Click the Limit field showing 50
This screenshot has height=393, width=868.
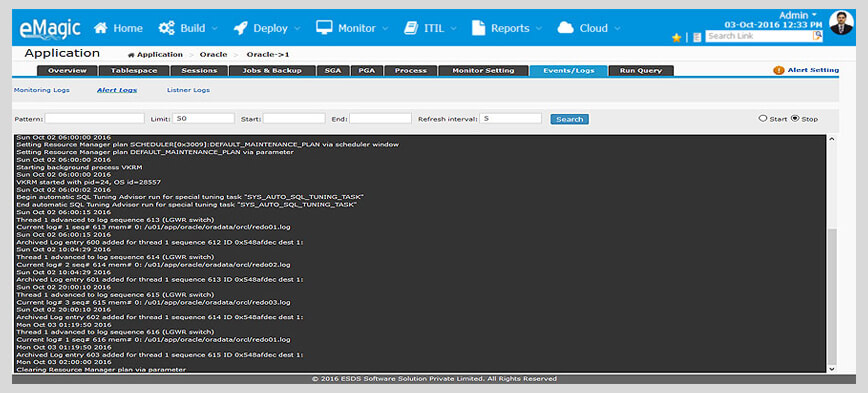203,118
